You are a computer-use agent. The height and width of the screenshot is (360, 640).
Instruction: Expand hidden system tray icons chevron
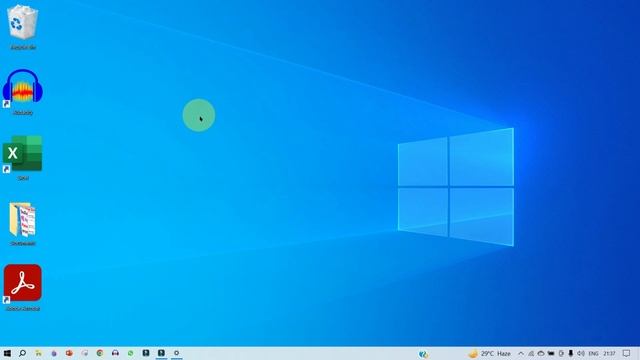(521, 353)
